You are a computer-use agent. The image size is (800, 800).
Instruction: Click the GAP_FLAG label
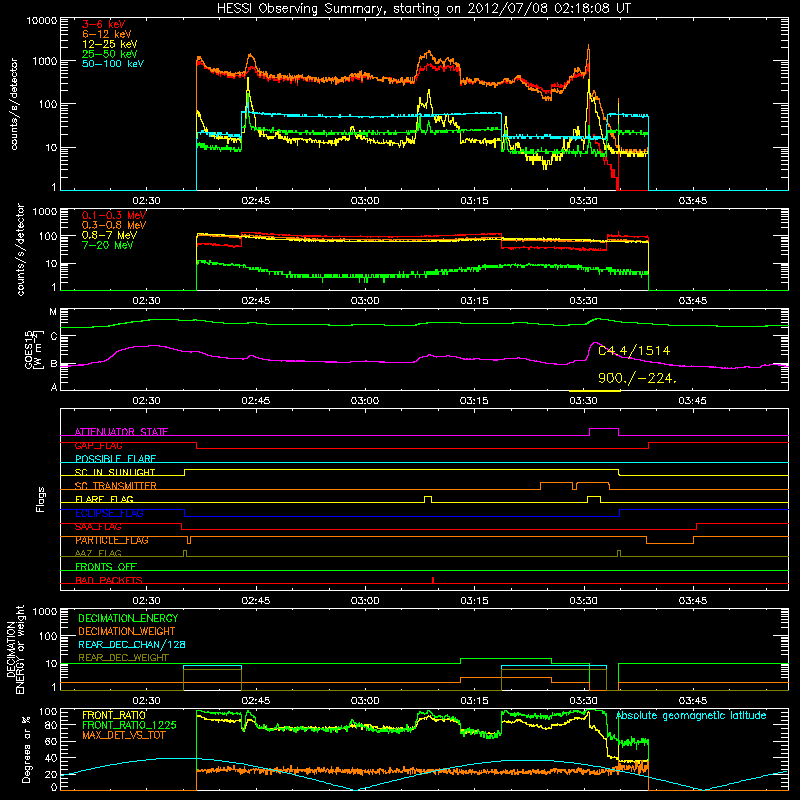click(98, 445)
